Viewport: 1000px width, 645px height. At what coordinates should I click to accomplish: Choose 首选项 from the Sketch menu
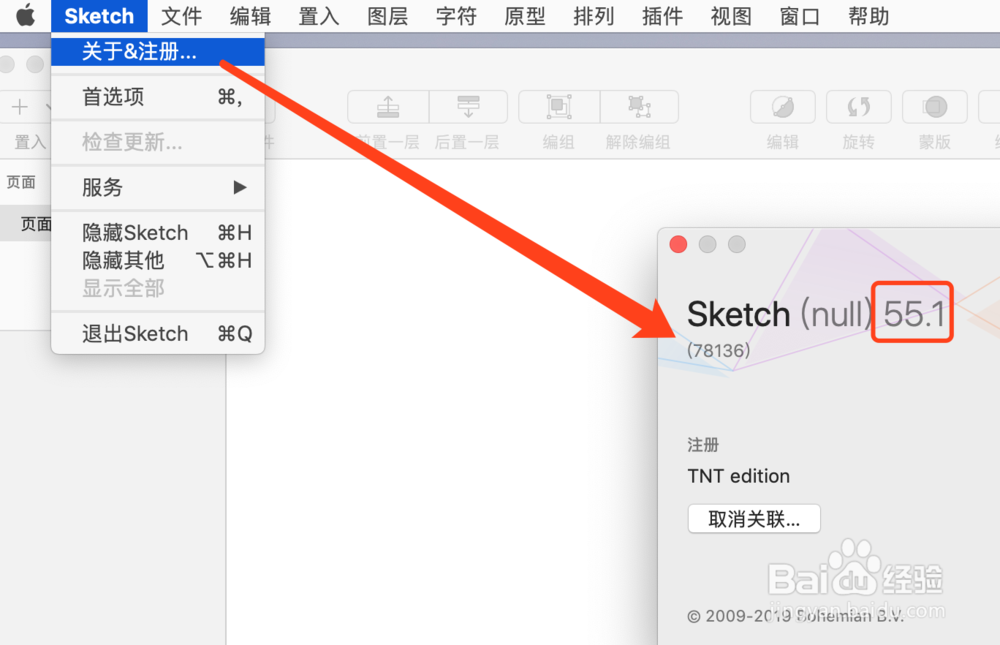(158, 97)
